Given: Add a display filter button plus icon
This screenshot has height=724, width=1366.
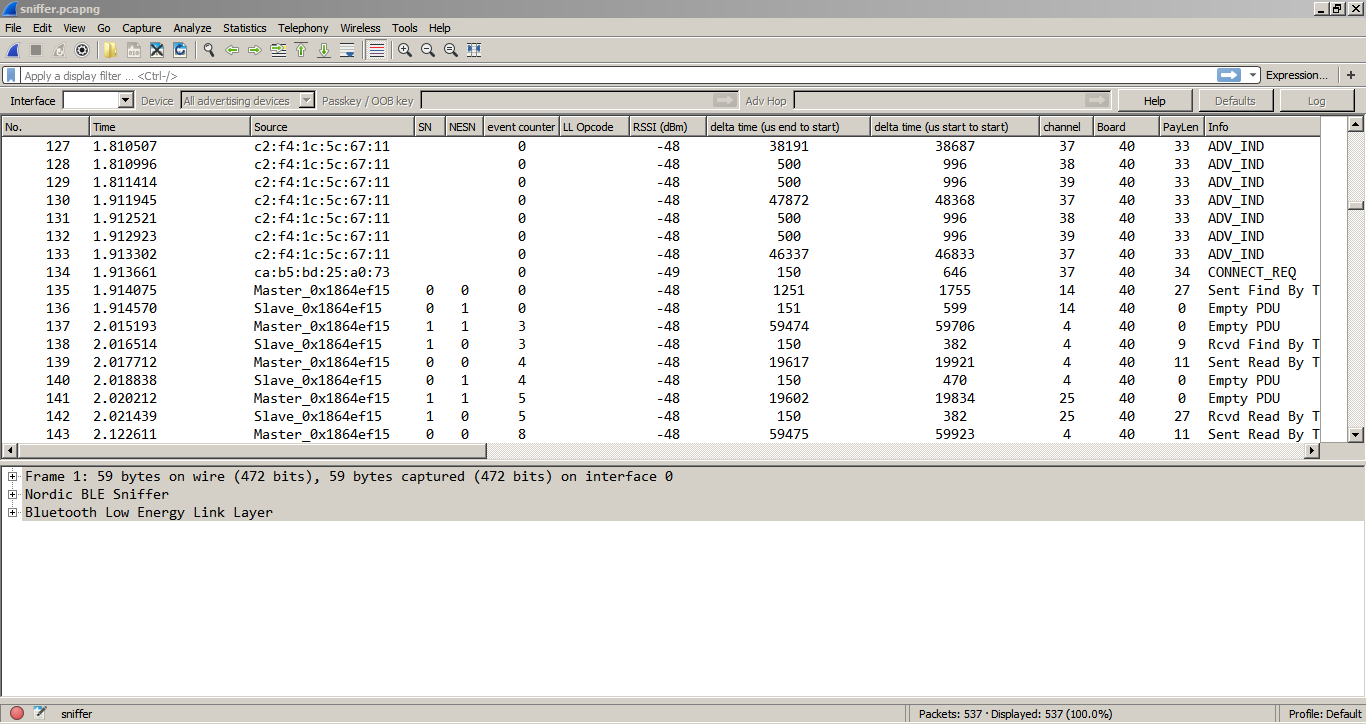Looking at the screenshot, I should pos(1351,75).
